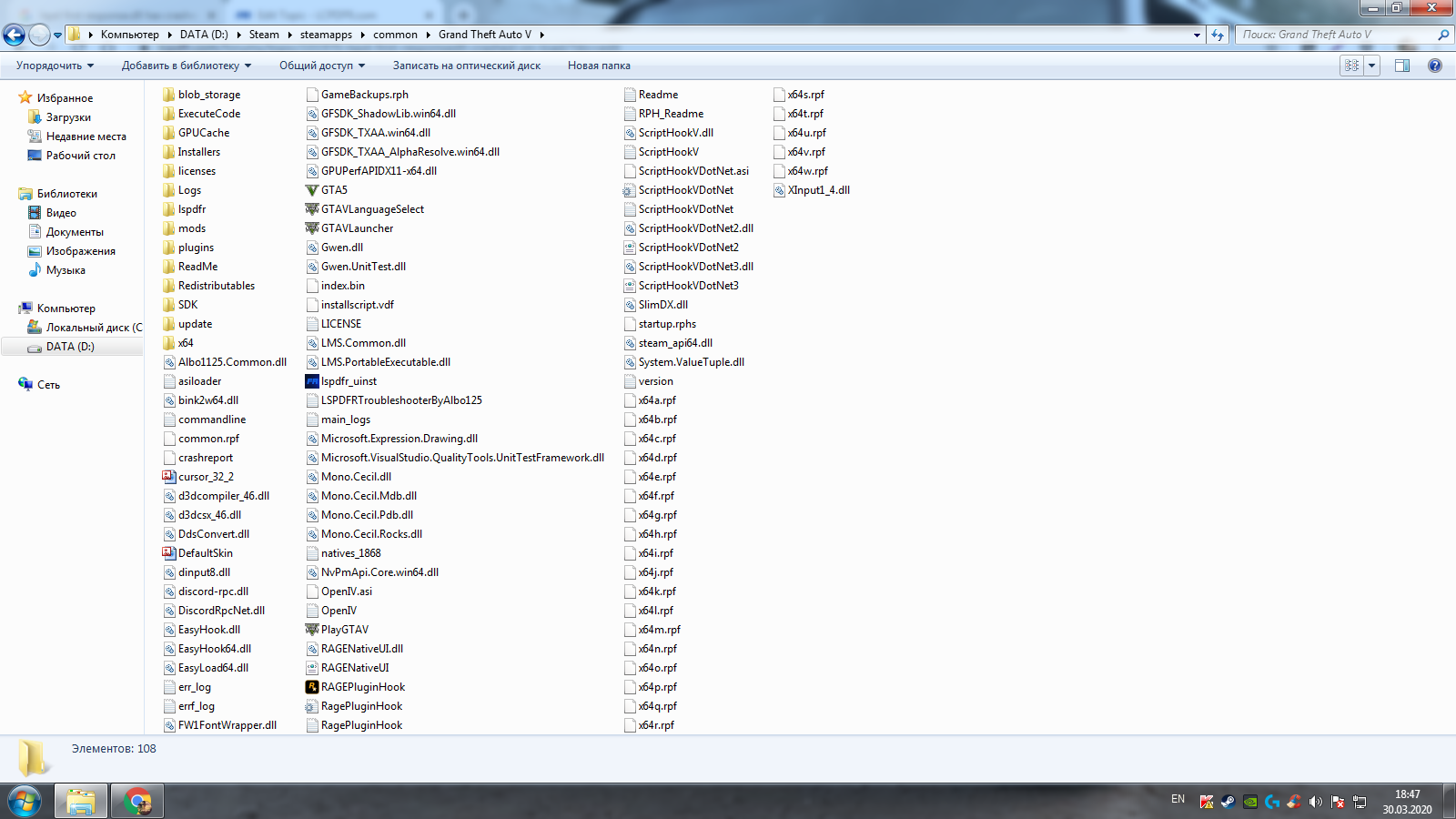The image size is (1456, 819).
Task: Select the GTAVLanguageSelect icon
Action: [312, 209]
